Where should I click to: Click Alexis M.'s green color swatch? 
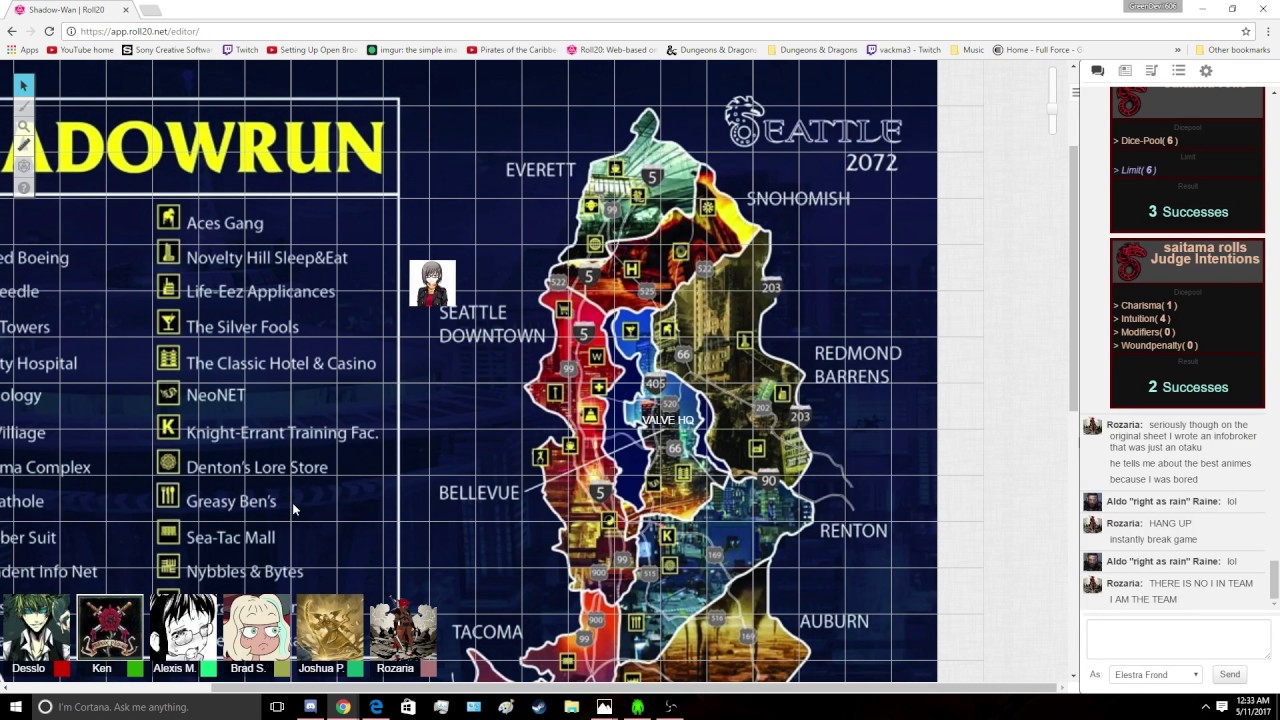[208, 668]
